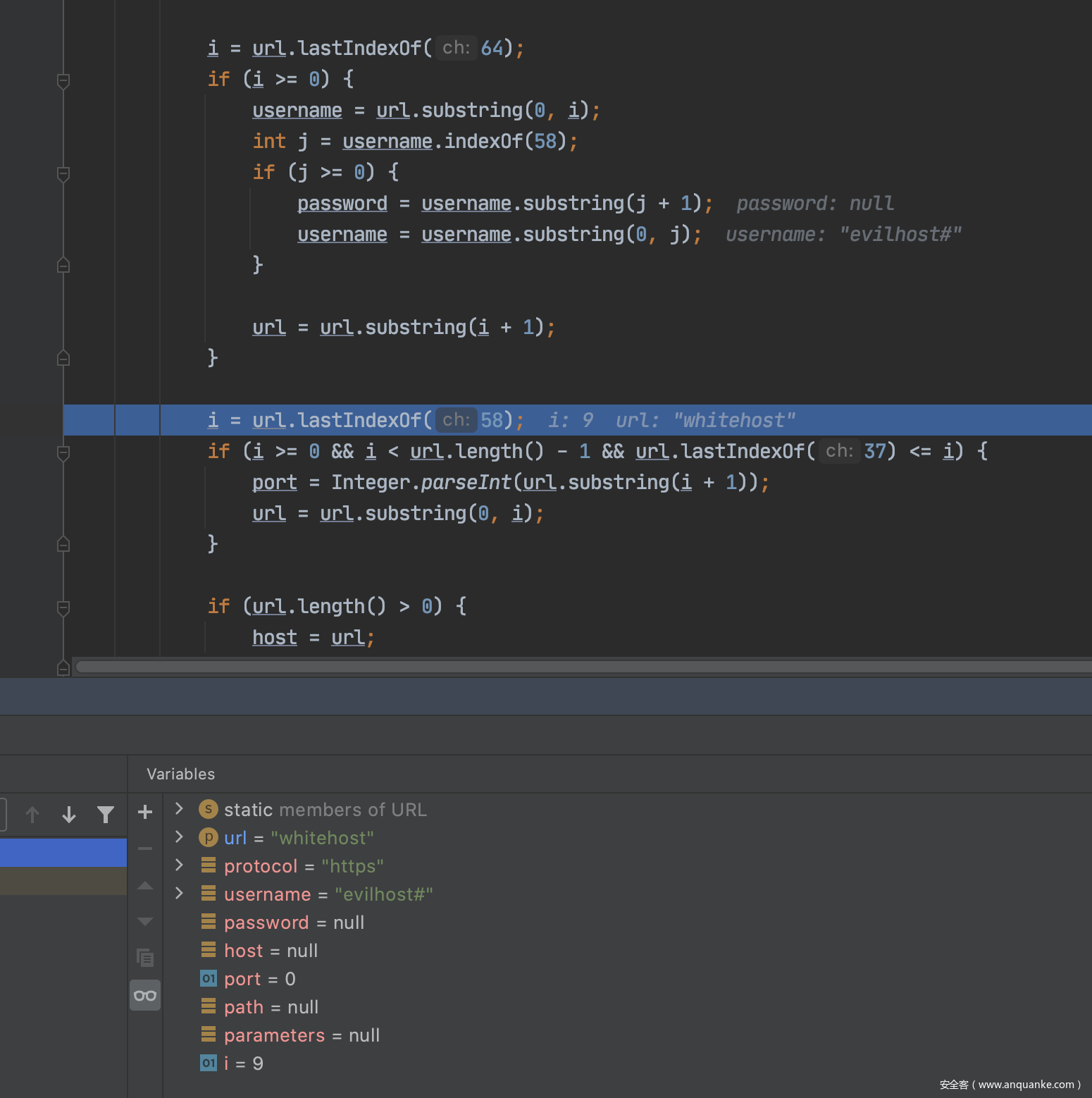The image size is (1092, 1098).
Task: Click the 'int j = username.indexOf(58)' line
Action: click(x=415, y=141)
